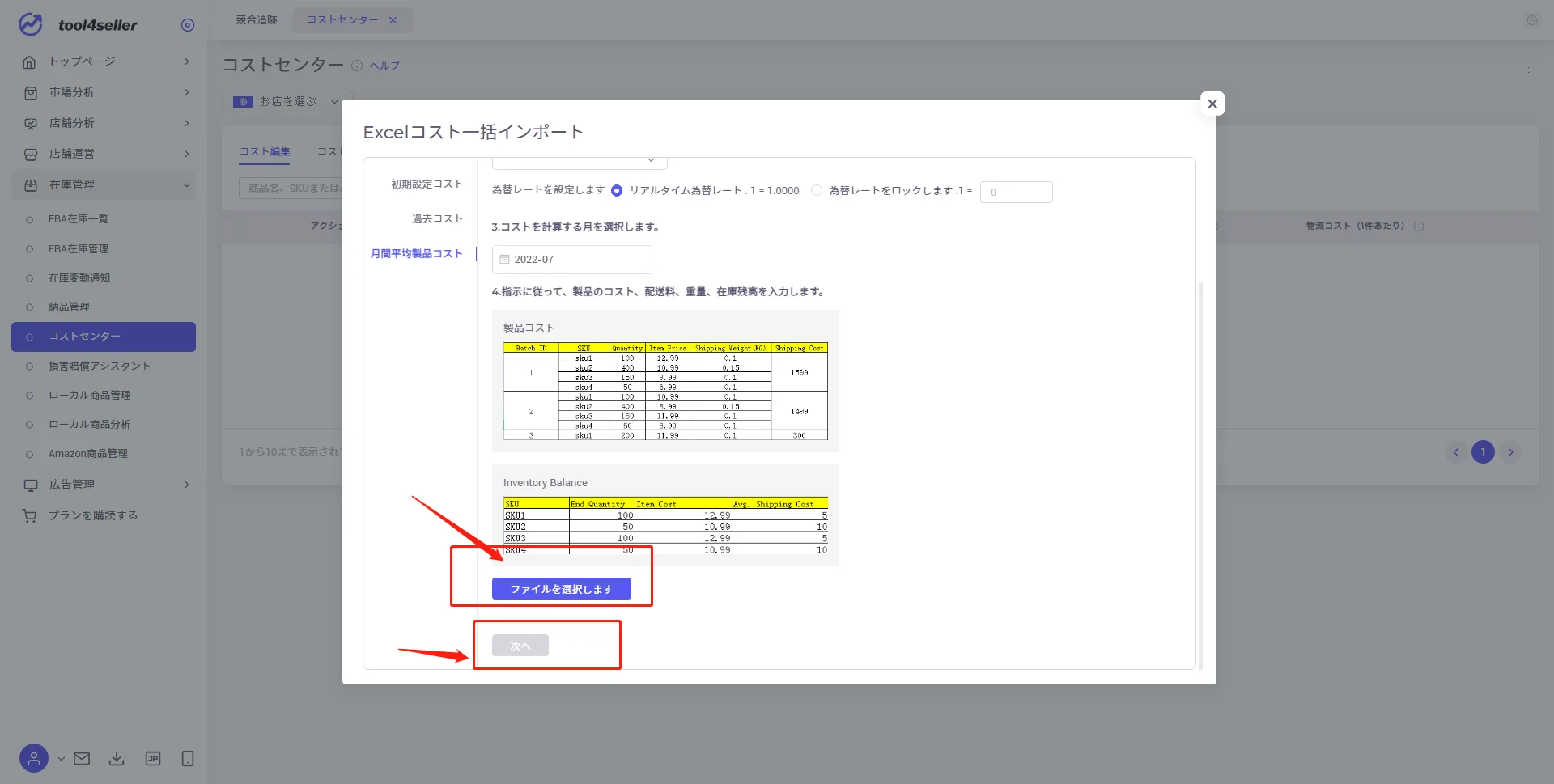The height and width of the screenshot is (784, 1554).
Task: Click the 製品コスト example table image
Action: [665, 392]
